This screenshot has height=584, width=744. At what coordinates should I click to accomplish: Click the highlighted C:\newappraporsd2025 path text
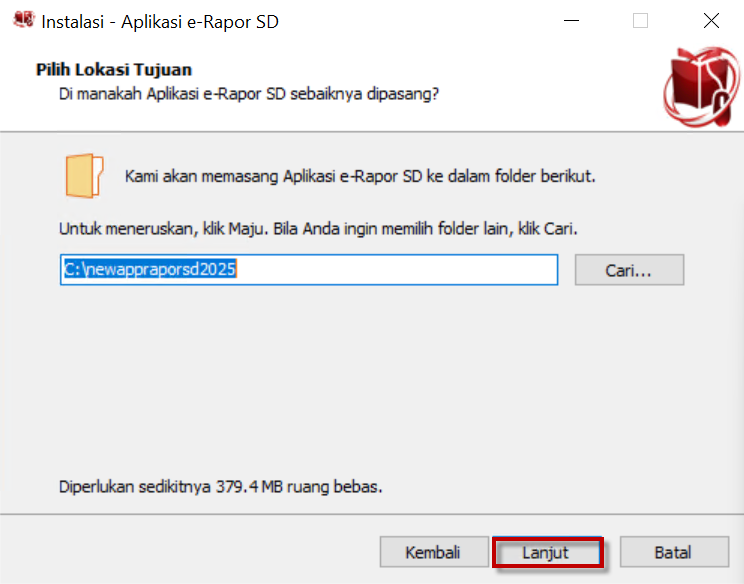tap(149, 270)
